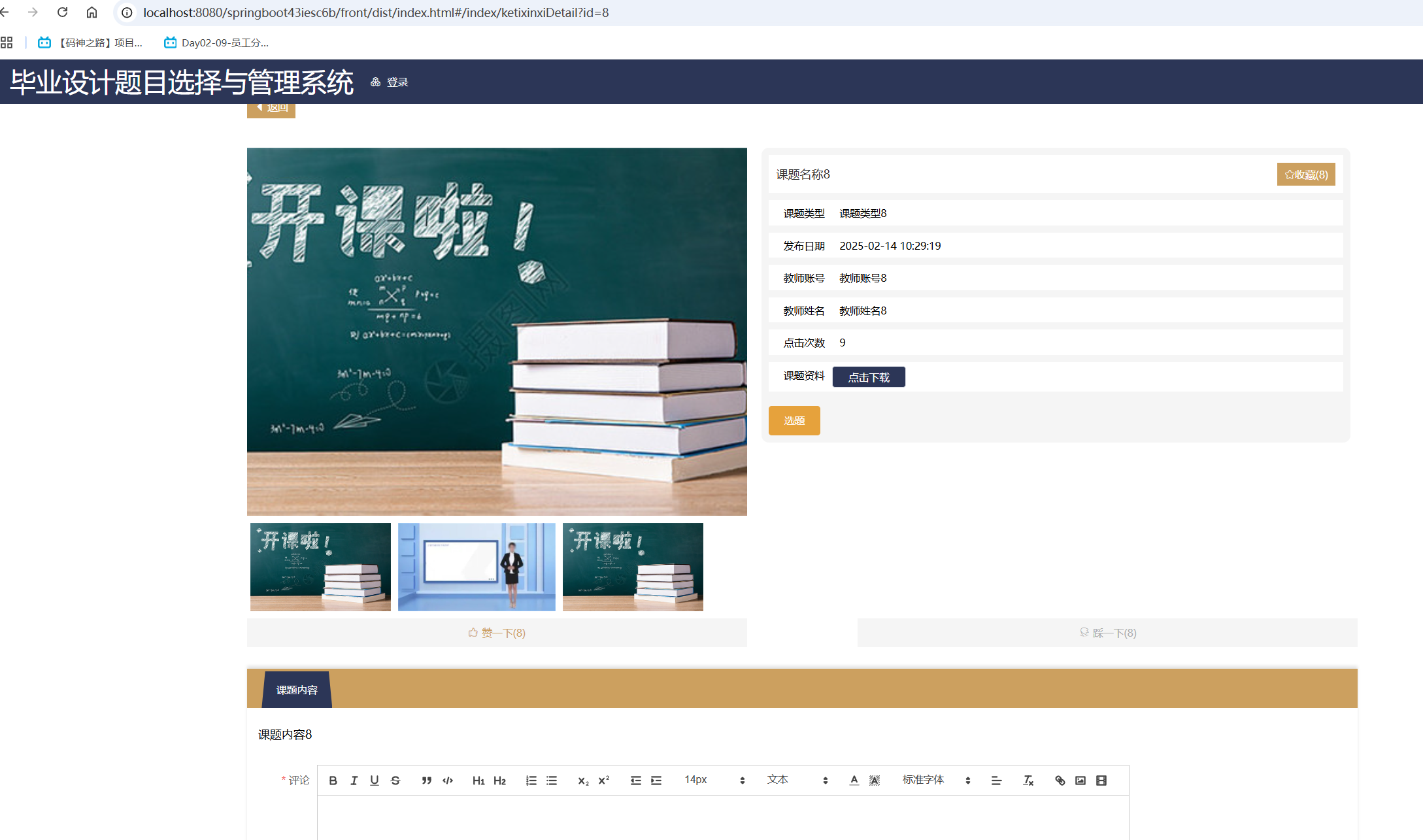Toggle italic formatting in comment editor
The image size is (1423, 840).
354,781
